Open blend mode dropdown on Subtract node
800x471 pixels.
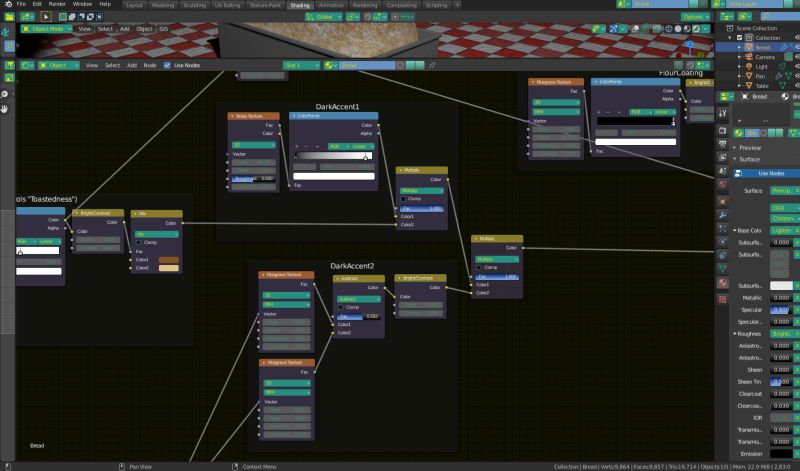point(359,300)
